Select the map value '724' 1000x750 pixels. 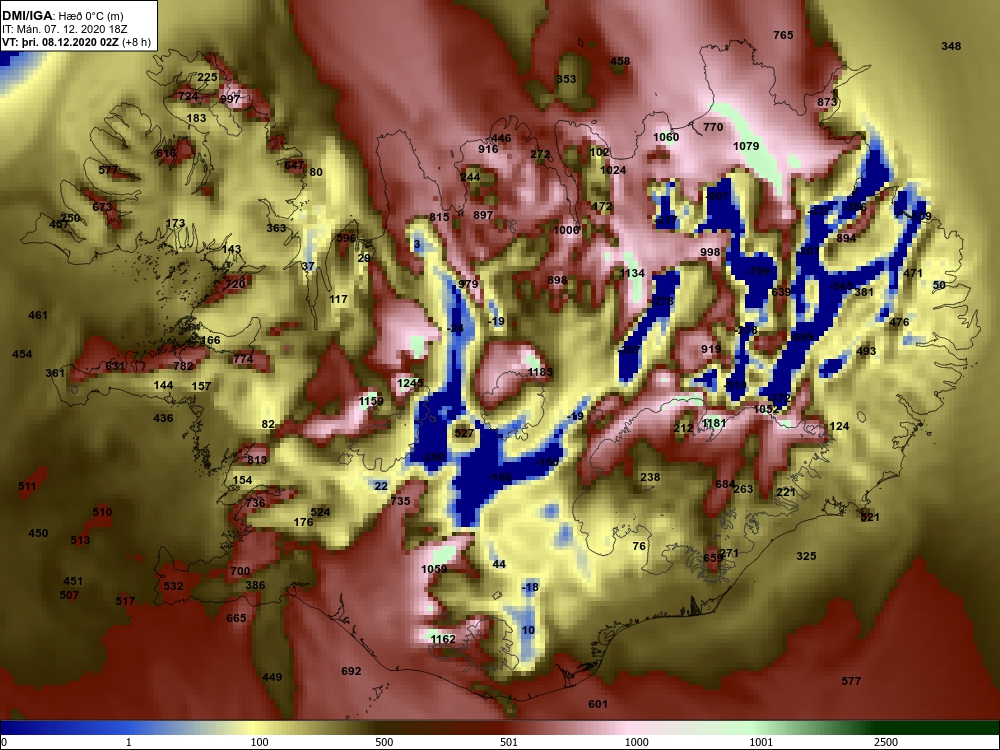pos(188,96)
